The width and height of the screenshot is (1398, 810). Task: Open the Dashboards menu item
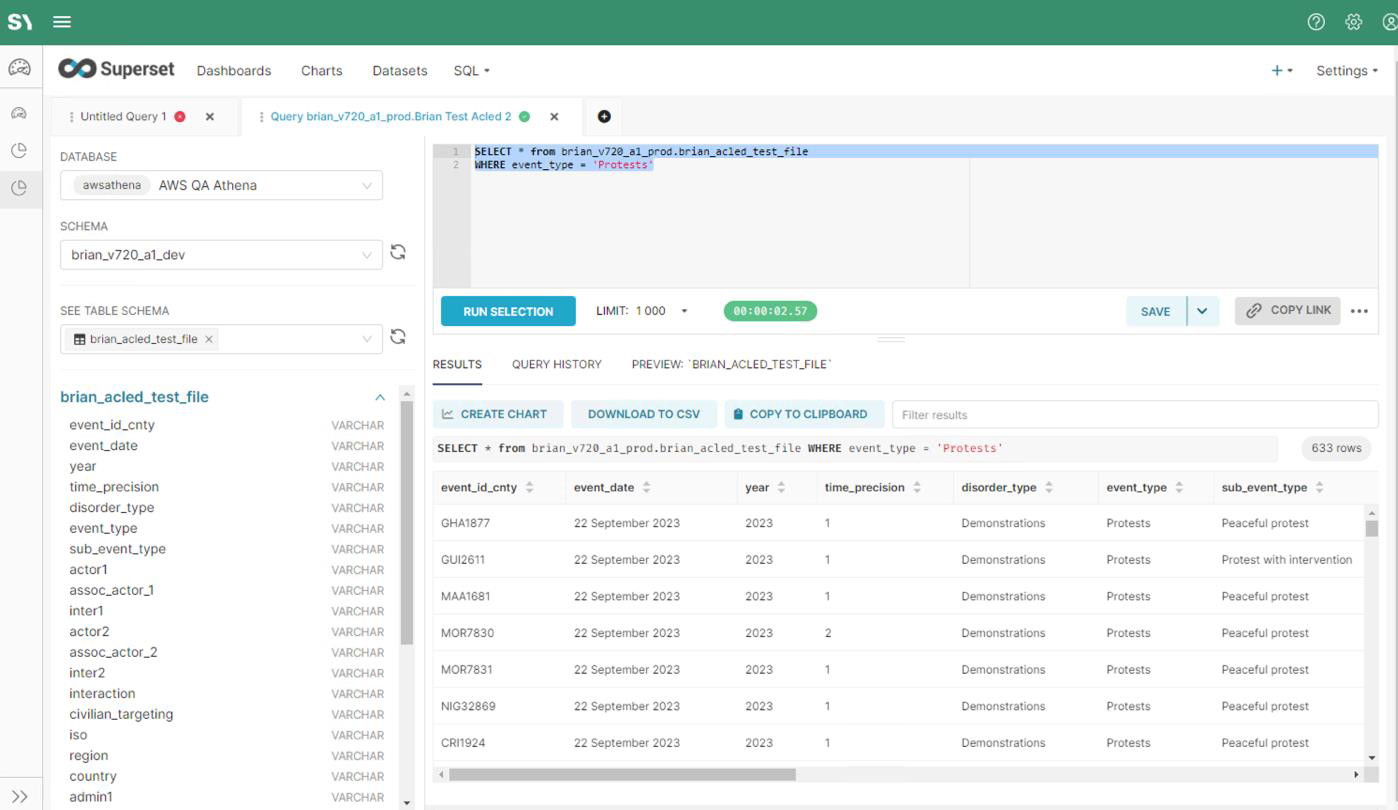[x=234, y=71]
